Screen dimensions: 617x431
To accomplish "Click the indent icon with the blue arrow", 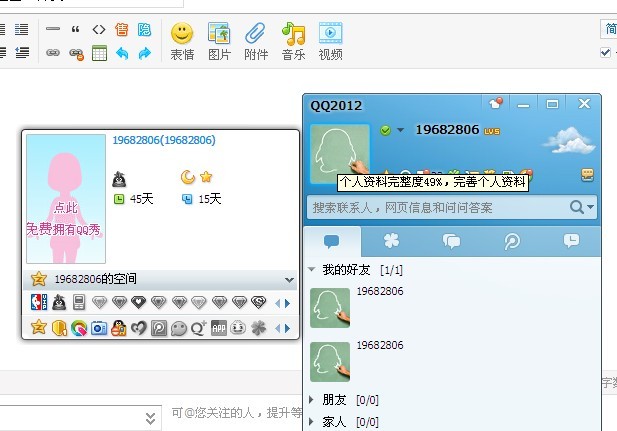I will point(22,52).
